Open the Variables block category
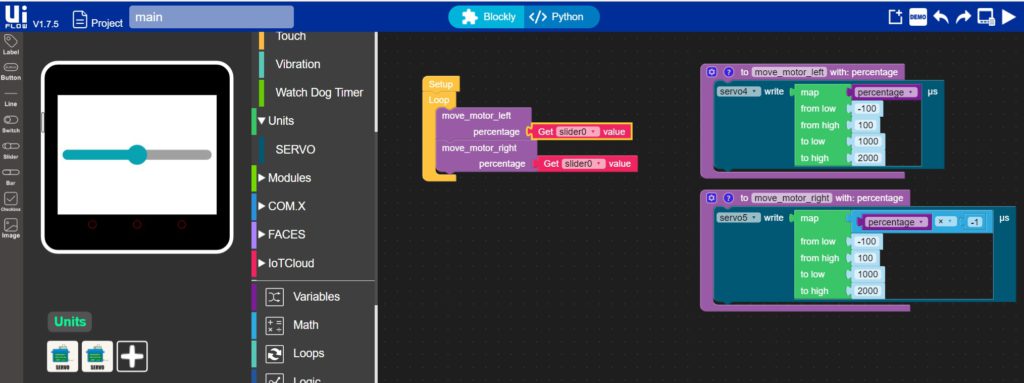Viewport: 1024px width, 383px height. pos(302,297)
